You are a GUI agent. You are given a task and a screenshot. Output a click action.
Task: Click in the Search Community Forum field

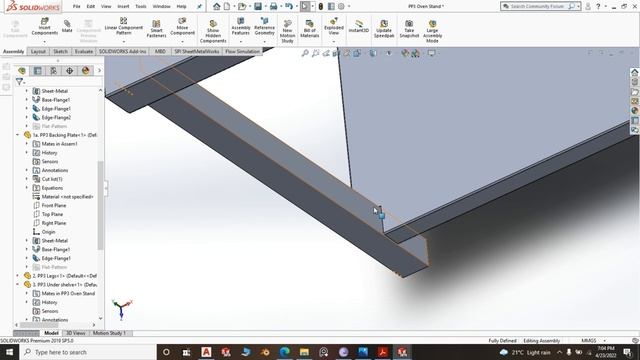click(537, 6)
